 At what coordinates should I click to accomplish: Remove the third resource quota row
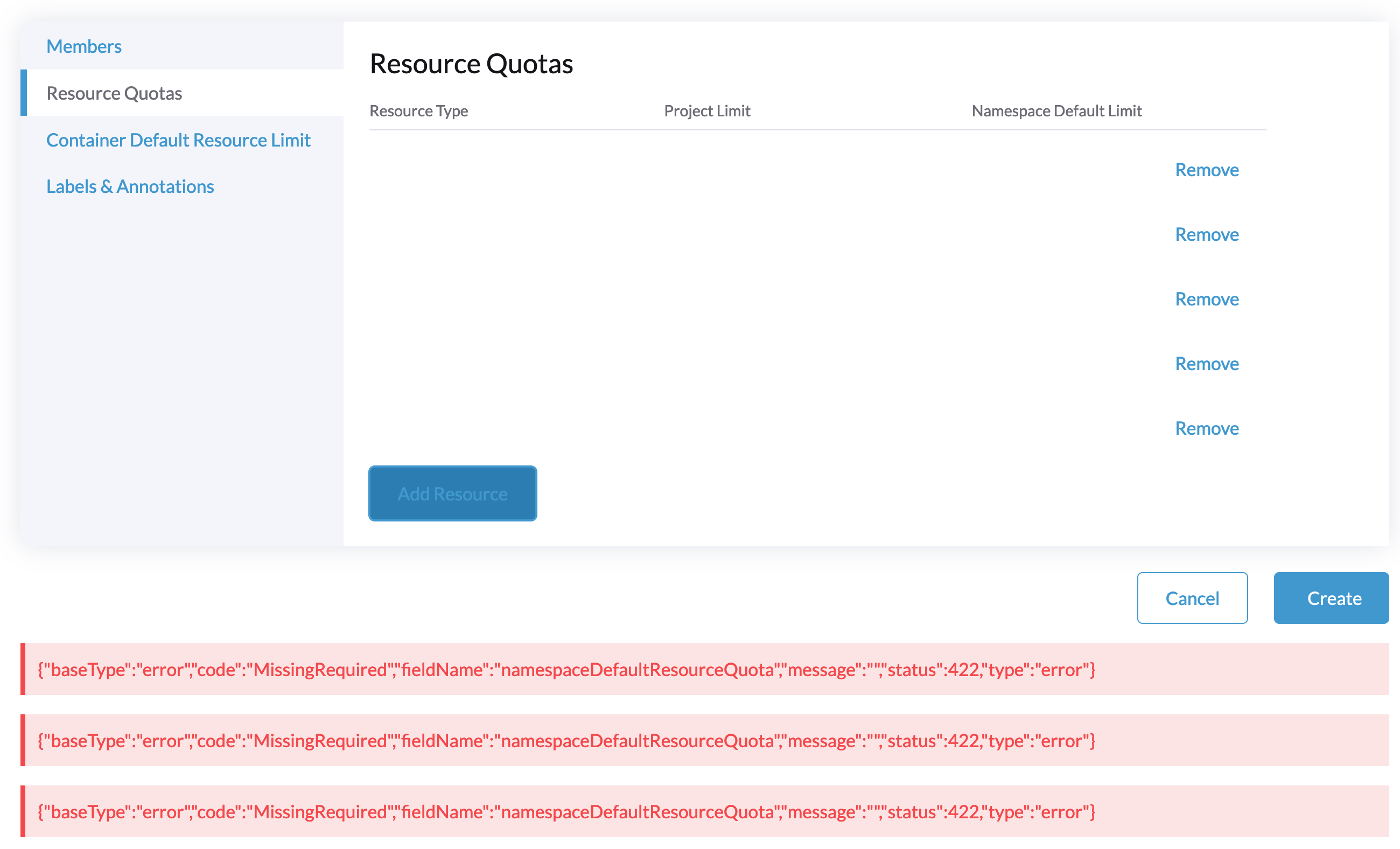click(1207, 299)
